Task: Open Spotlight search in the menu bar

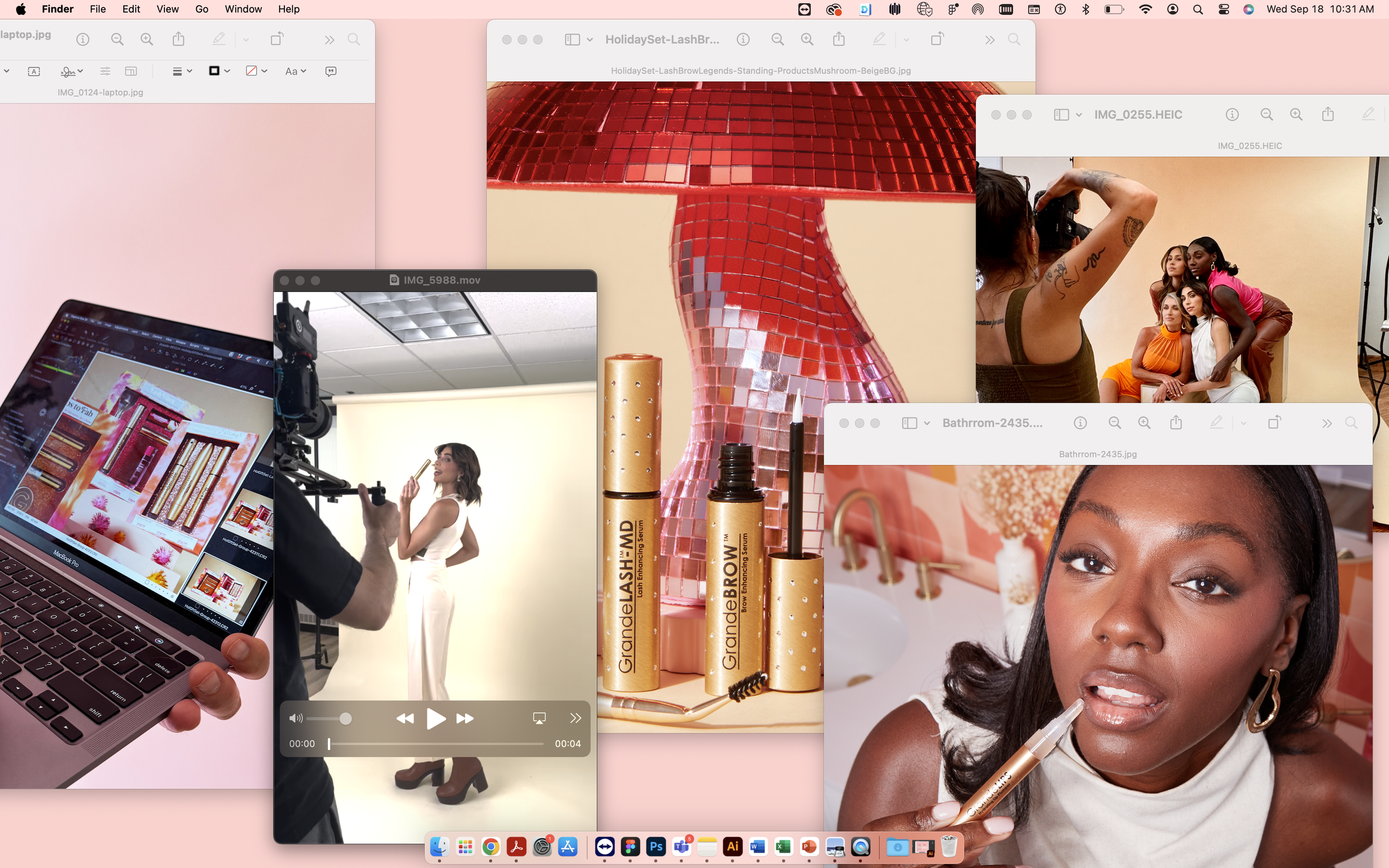Action: click(1198, 9)
